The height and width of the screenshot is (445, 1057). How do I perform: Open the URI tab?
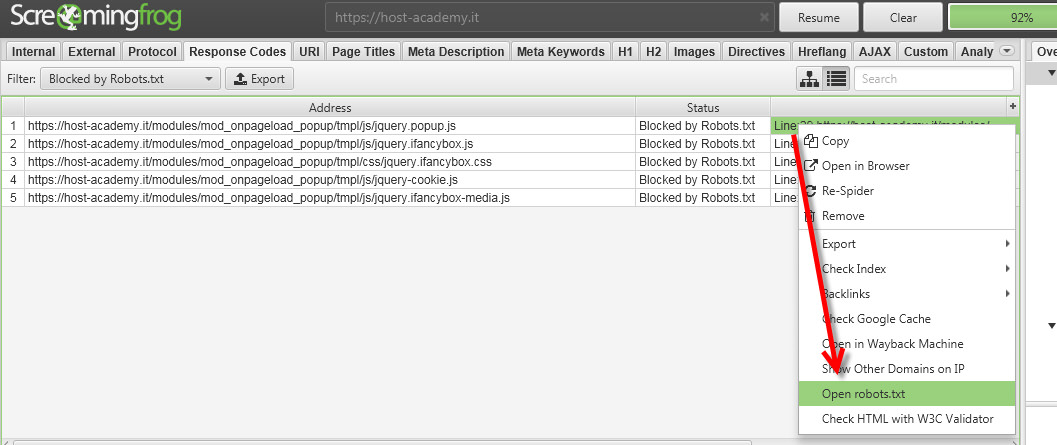[309, 51]
